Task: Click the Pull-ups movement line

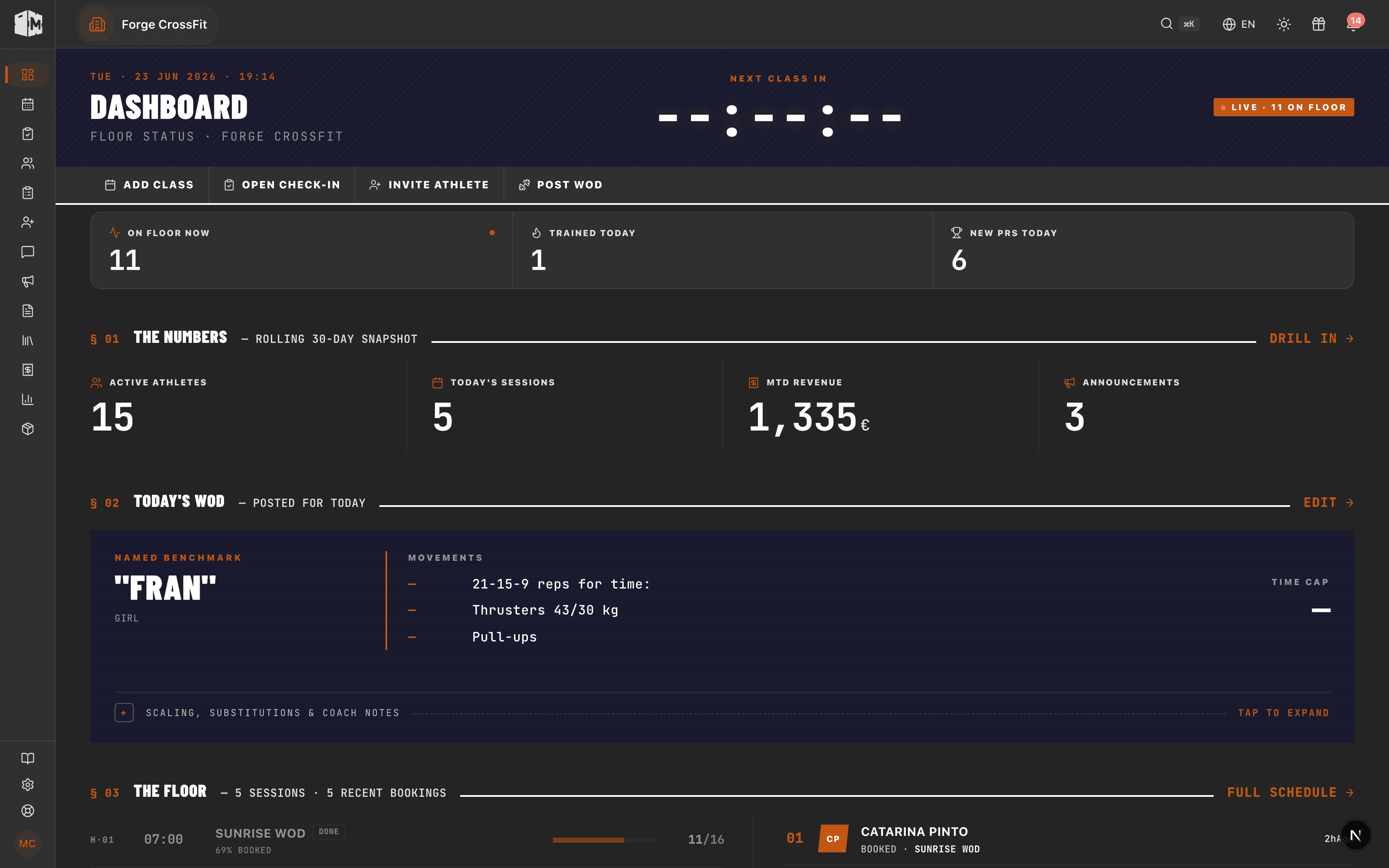Action: coord(504,637)
